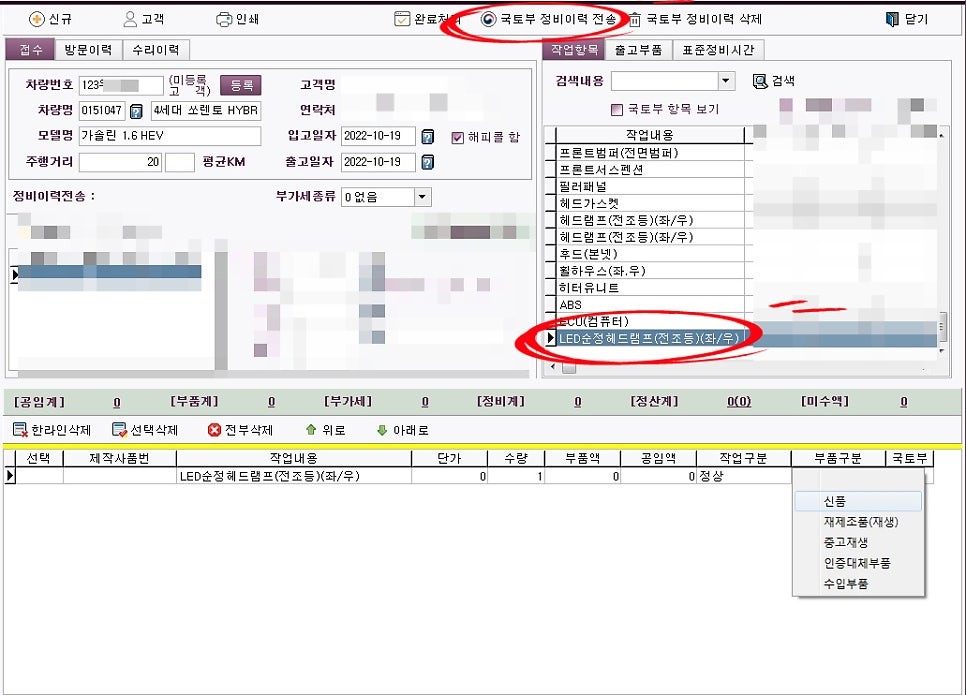Click the 등록 register button
The height and width of the screenshot is (695, 966).
pyautogui.click(x=240, y=86)
